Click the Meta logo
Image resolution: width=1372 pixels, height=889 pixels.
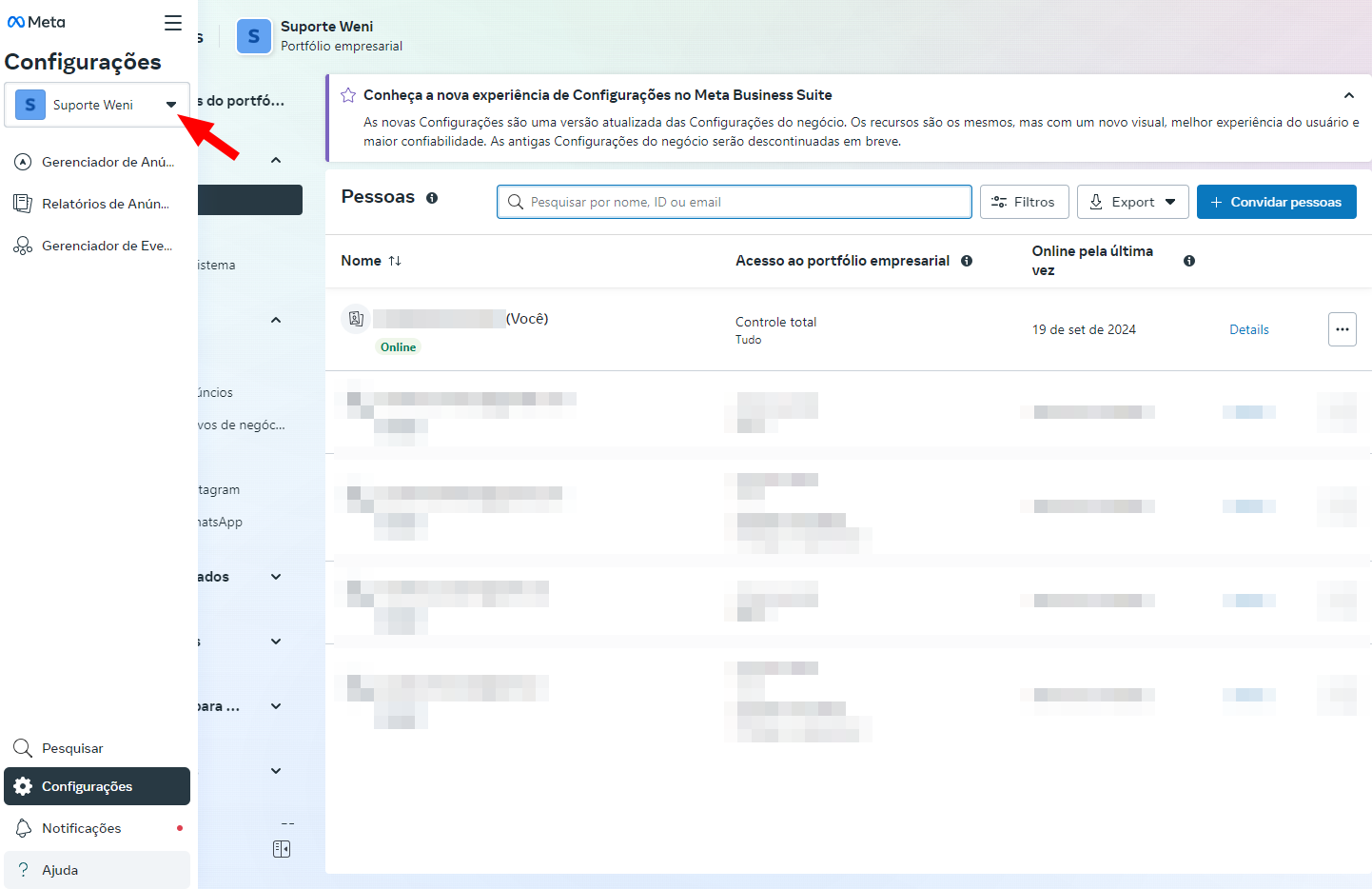point(35,22)
